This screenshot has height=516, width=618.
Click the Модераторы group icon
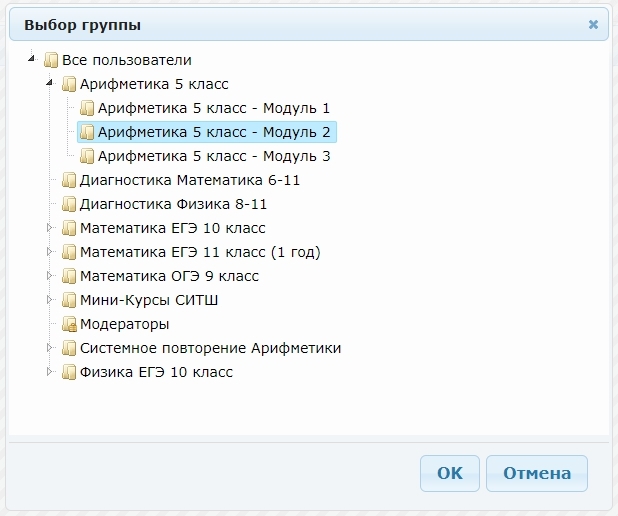69,324
